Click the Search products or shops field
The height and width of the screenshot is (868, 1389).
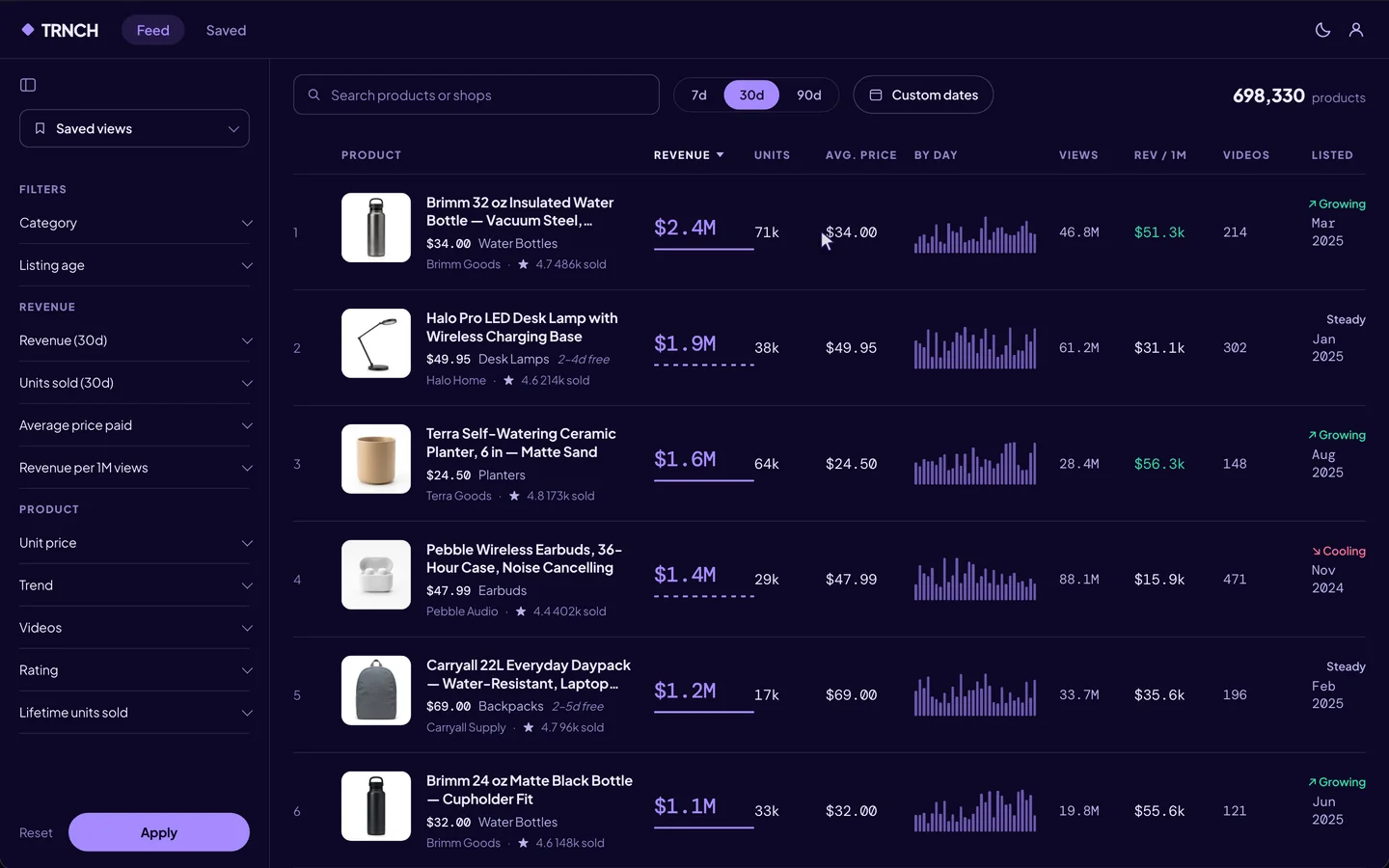477,95
